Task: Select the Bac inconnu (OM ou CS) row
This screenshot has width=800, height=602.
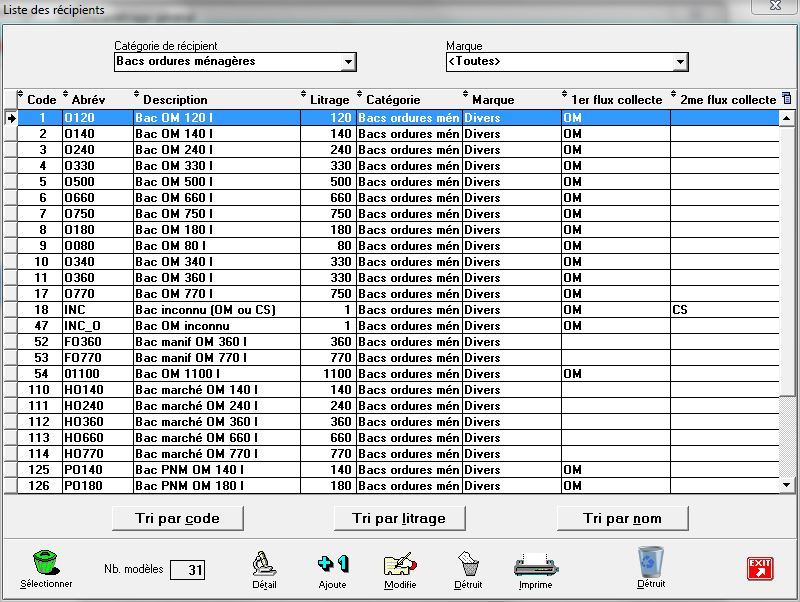Action: [204, 310]
